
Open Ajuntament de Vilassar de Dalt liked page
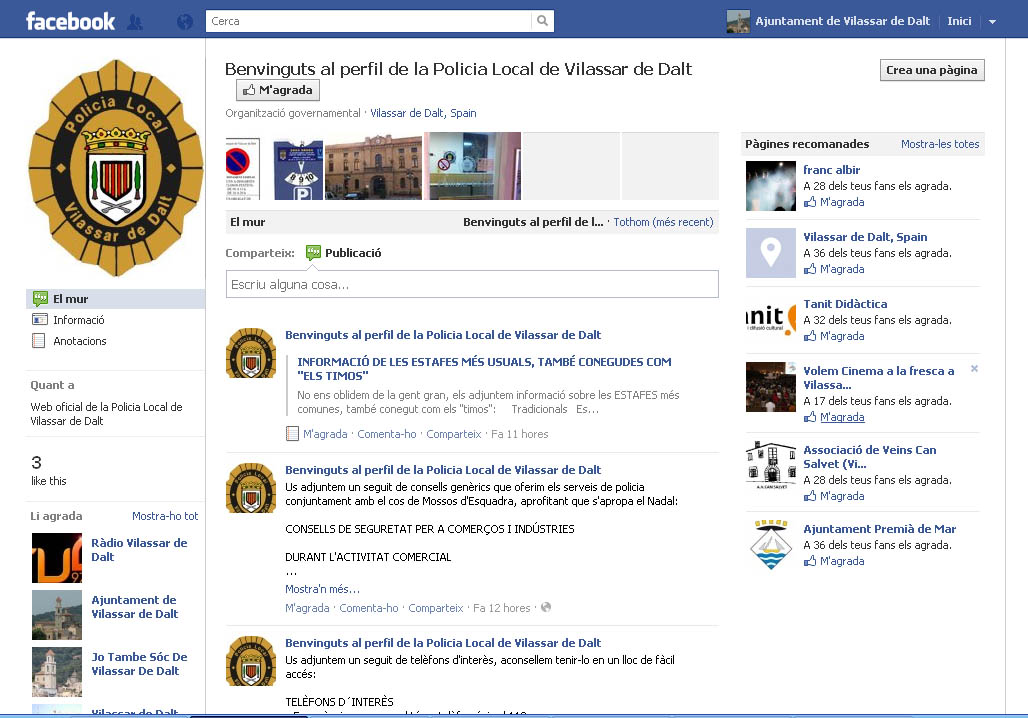(134, 607)
